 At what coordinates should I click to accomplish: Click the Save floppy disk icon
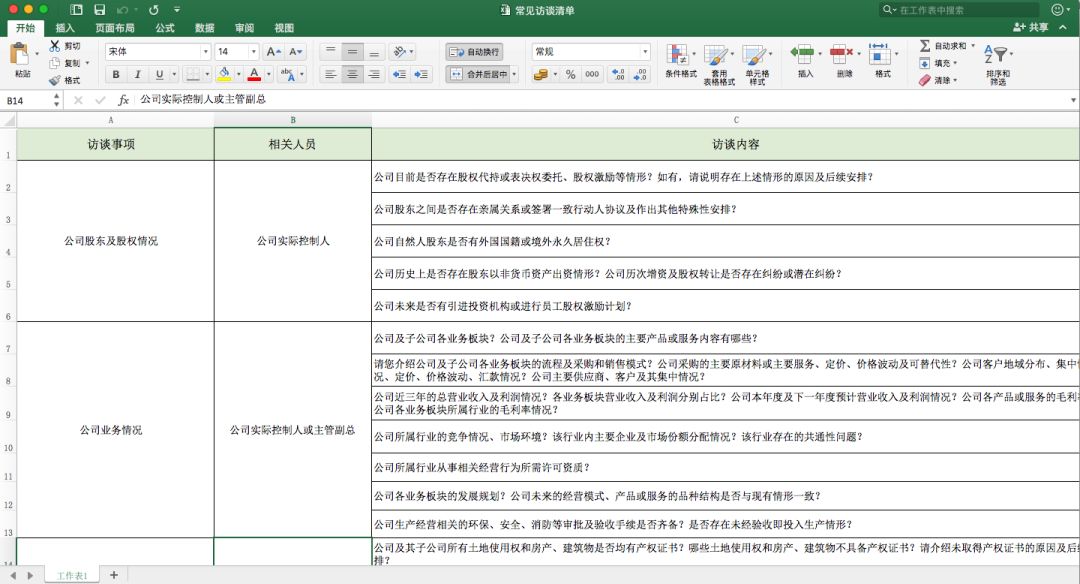tap(100, 10)
